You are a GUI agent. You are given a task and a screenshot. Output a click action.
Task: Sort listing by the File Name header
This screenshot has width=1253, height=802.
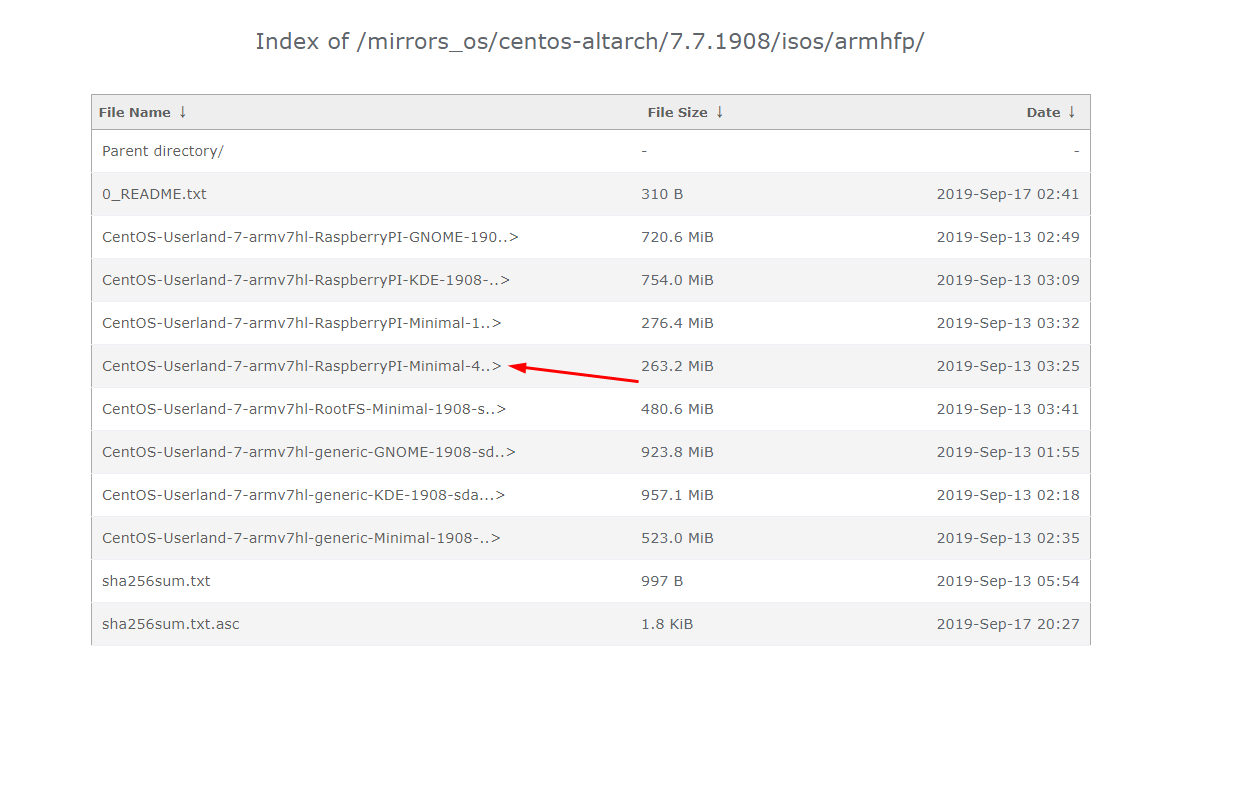click(135, 113)
